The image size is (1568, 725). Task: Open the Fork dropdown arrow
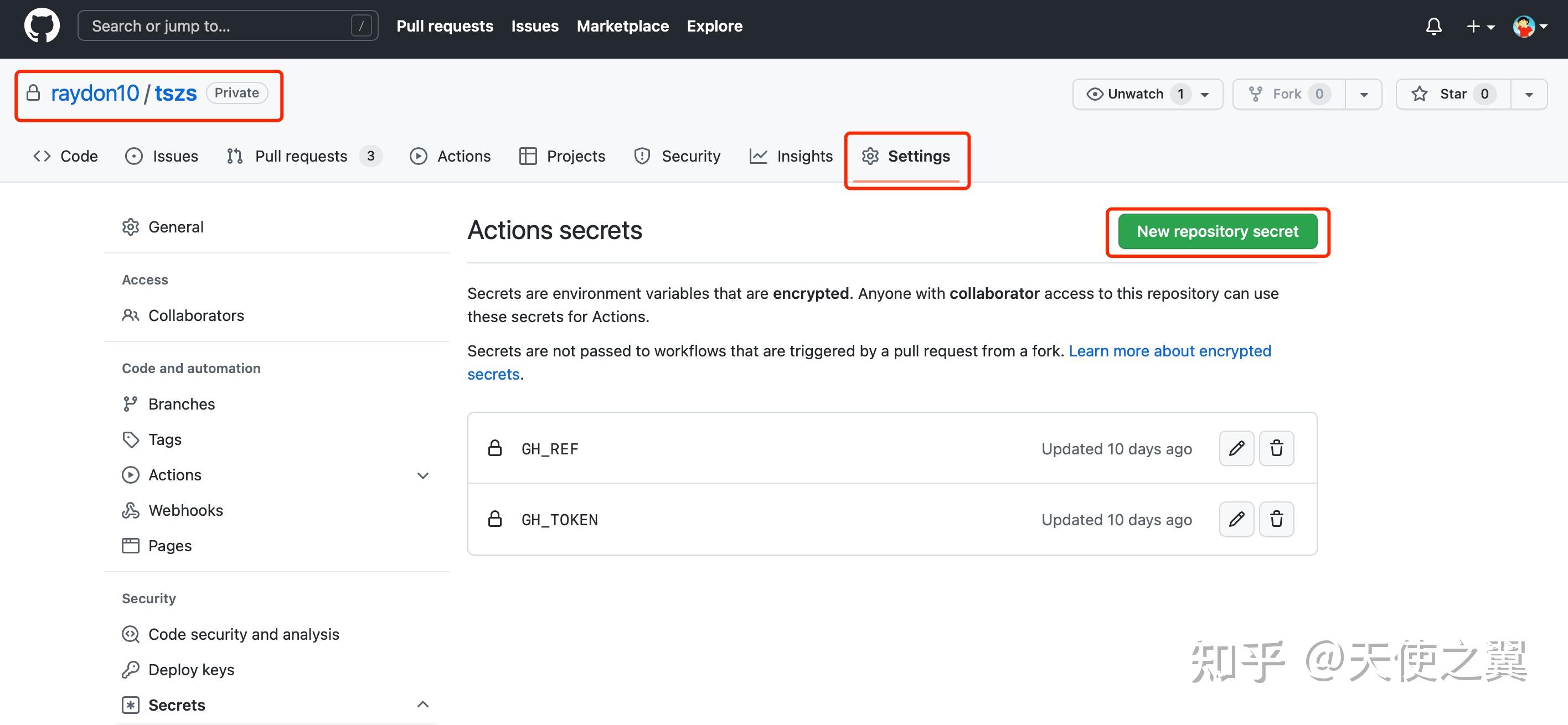[x=1364, y=94]
